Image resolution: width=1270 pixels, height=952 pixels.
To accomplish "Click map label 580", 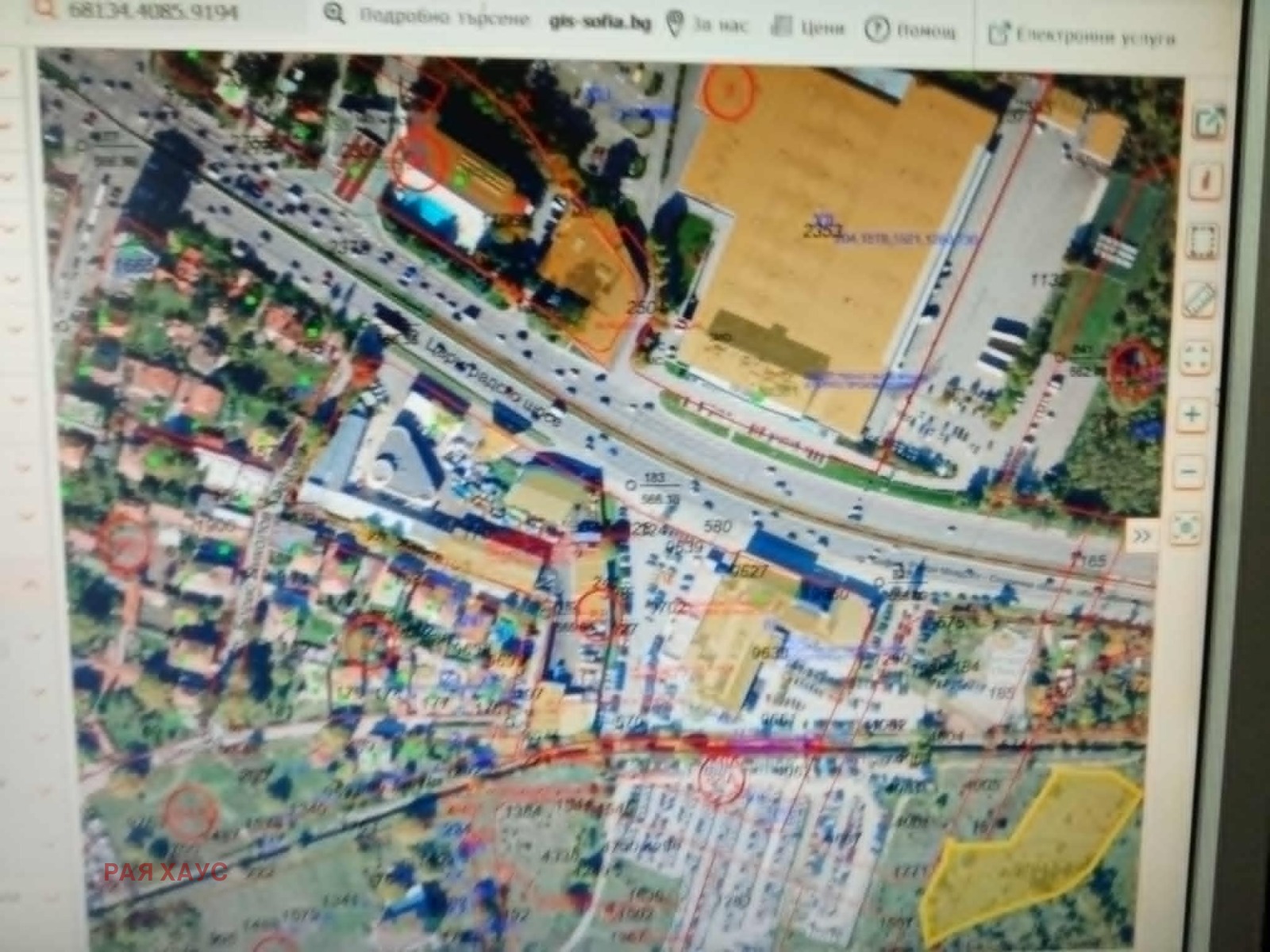I will click(716, 527).
